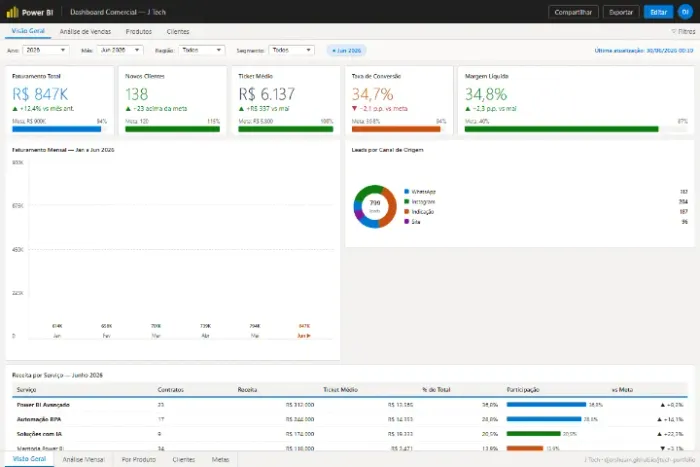
Task: Open the Filtros filter pane
Action: coord(683,32)
